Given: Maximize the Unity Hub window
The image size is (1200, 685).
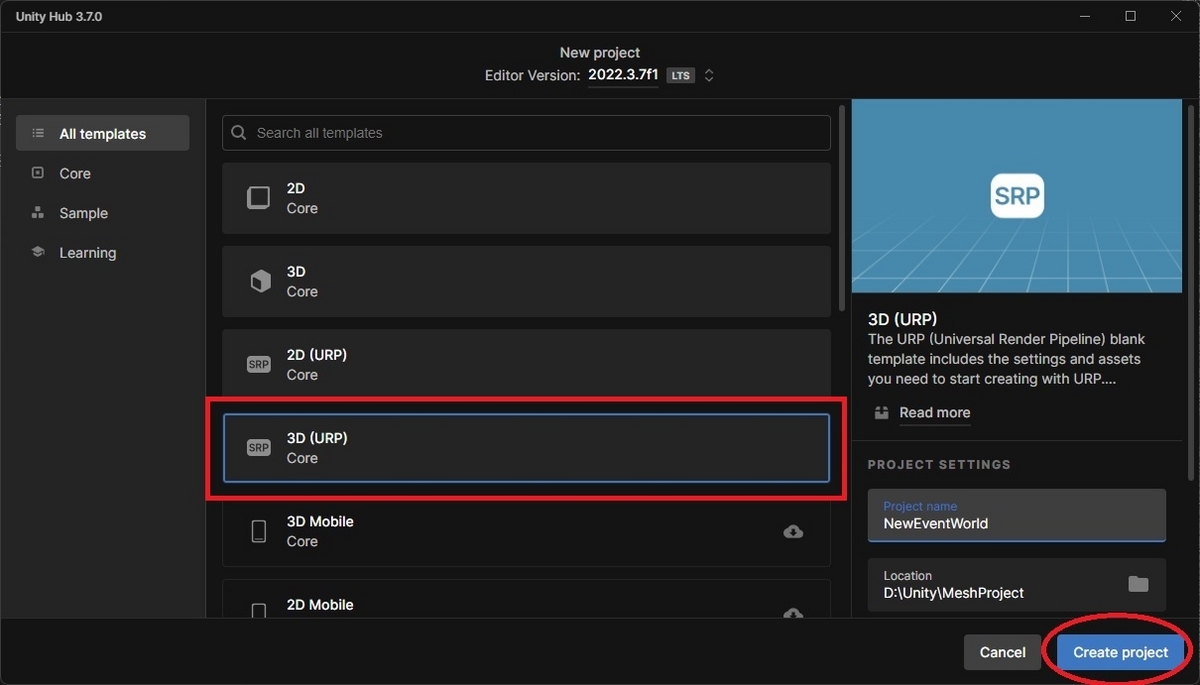Looking at the screenshot, I should tap(1131, 16).
